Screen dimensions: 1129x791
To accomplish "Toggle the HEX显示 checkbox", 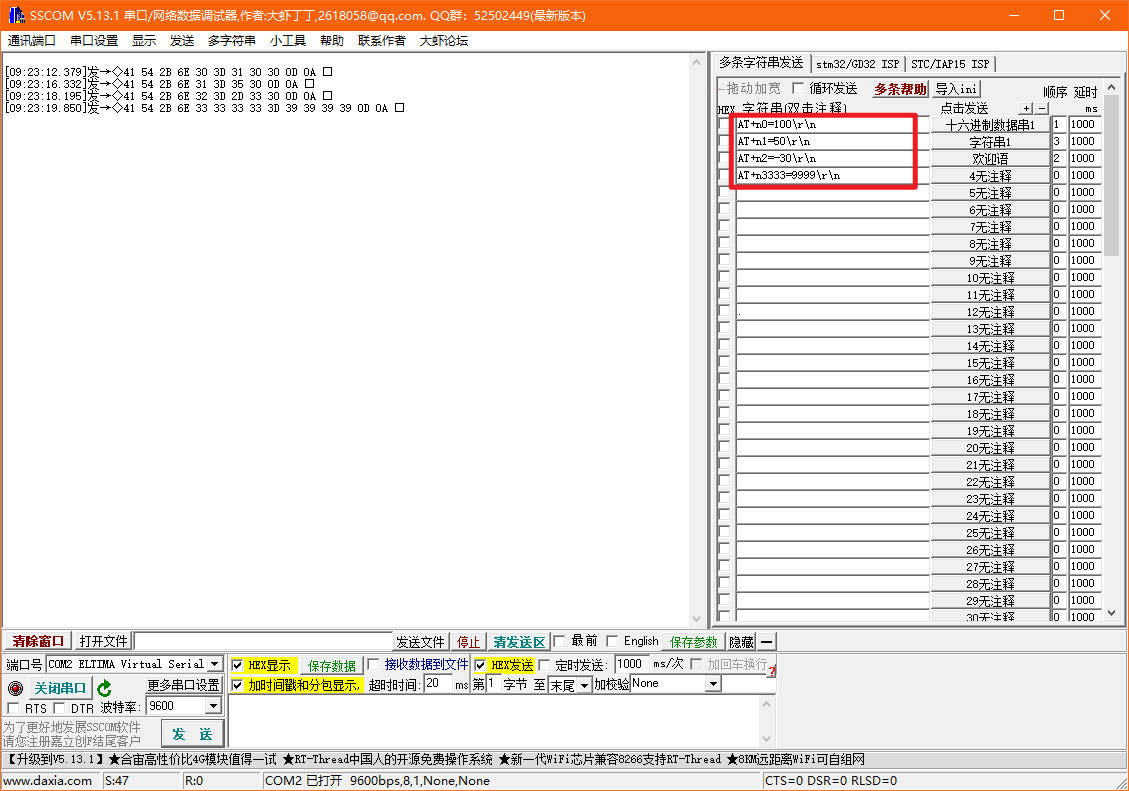I will click(237, 665).
